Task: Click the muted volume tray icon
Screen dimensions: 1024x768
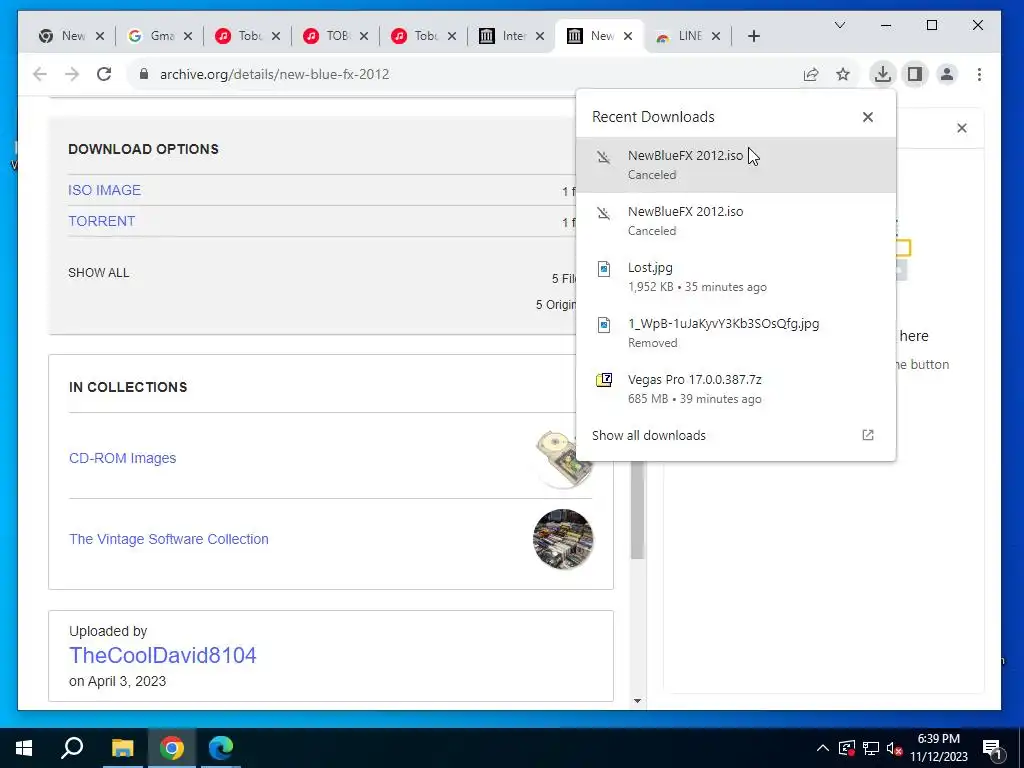Action: point(895,748)
